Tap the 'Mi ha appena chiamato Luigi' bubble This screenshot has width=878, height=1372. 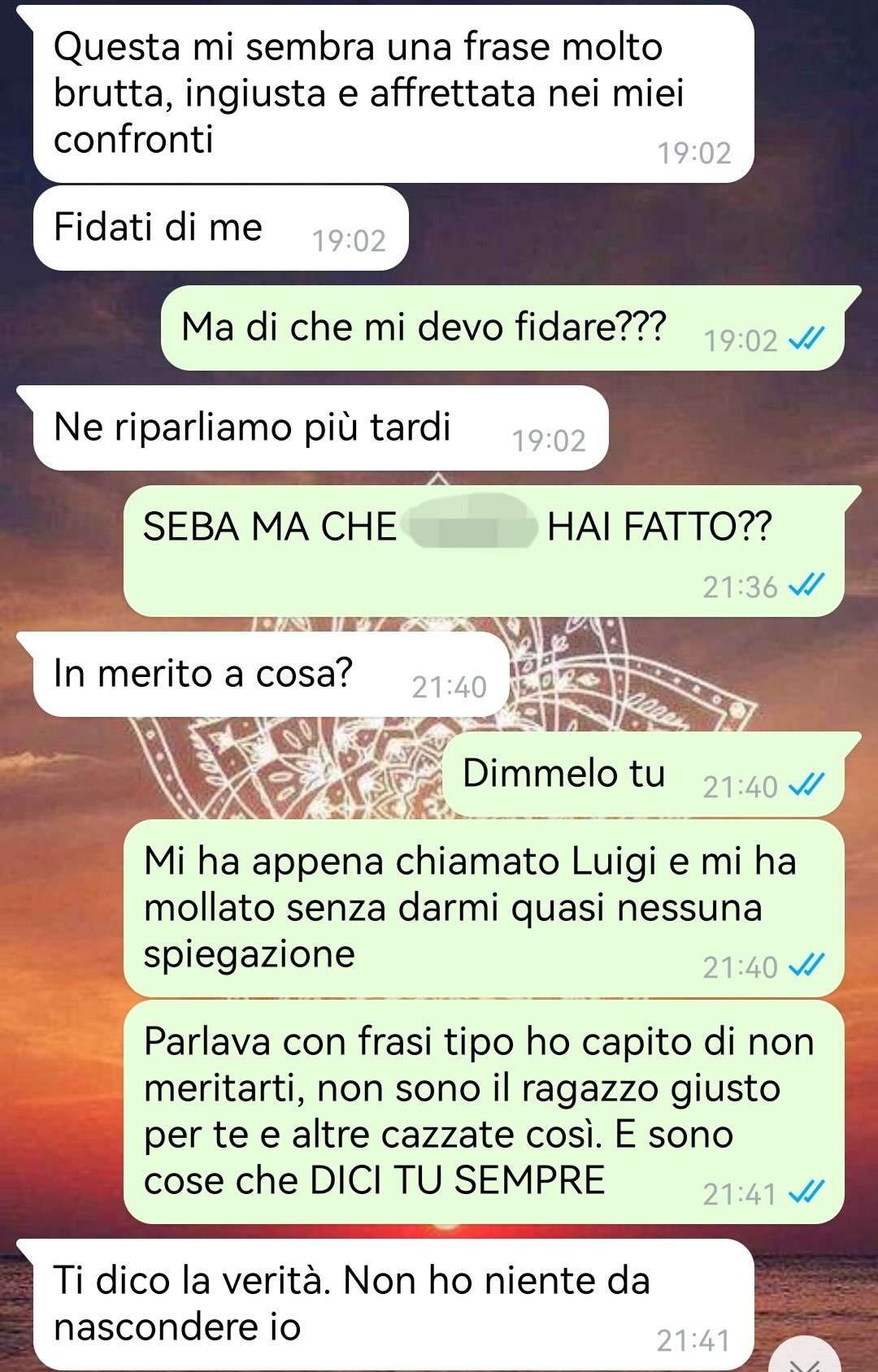(x=484, y=908)
